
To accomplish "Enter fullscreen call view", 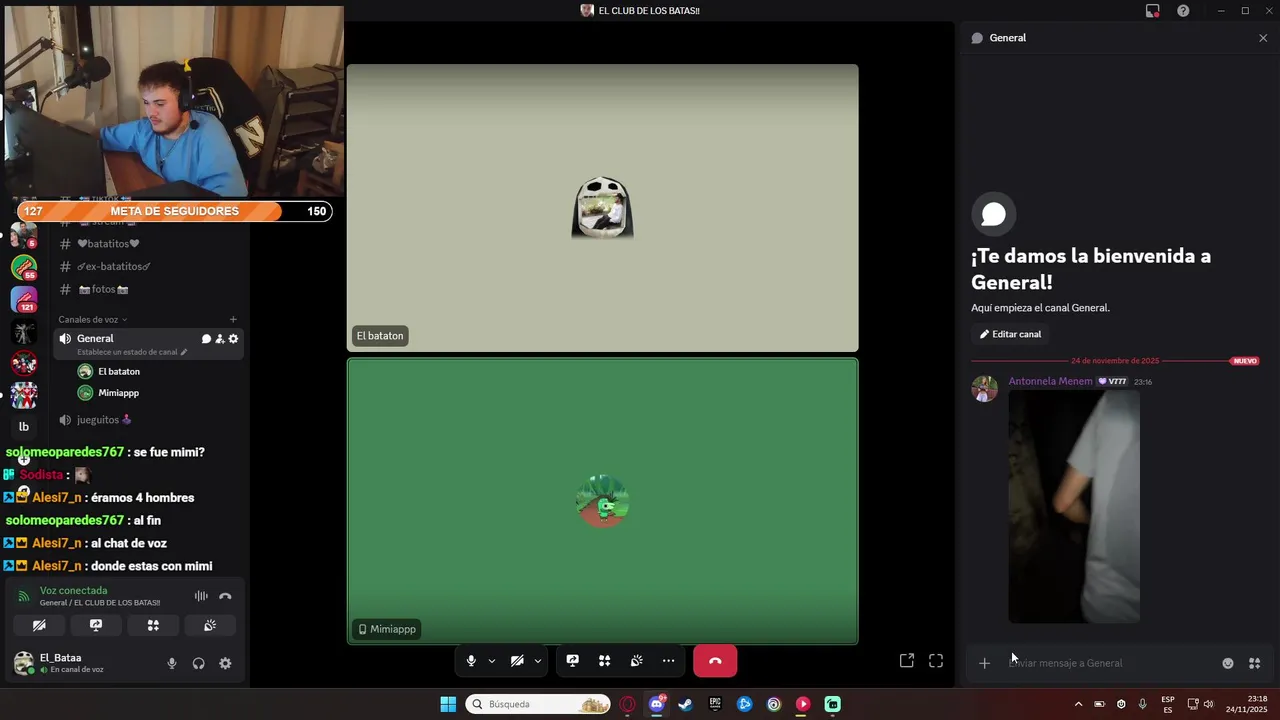I will [x=936, y=661].
